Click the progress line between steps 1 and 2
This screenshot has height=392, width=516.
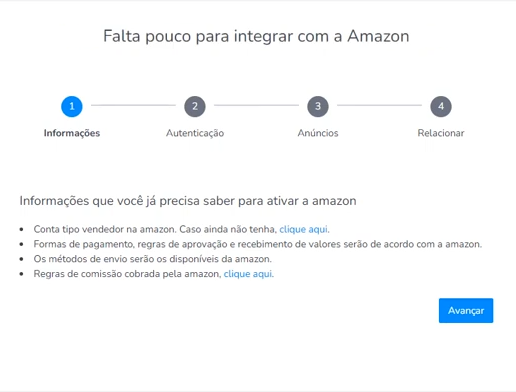coord(133,105)
